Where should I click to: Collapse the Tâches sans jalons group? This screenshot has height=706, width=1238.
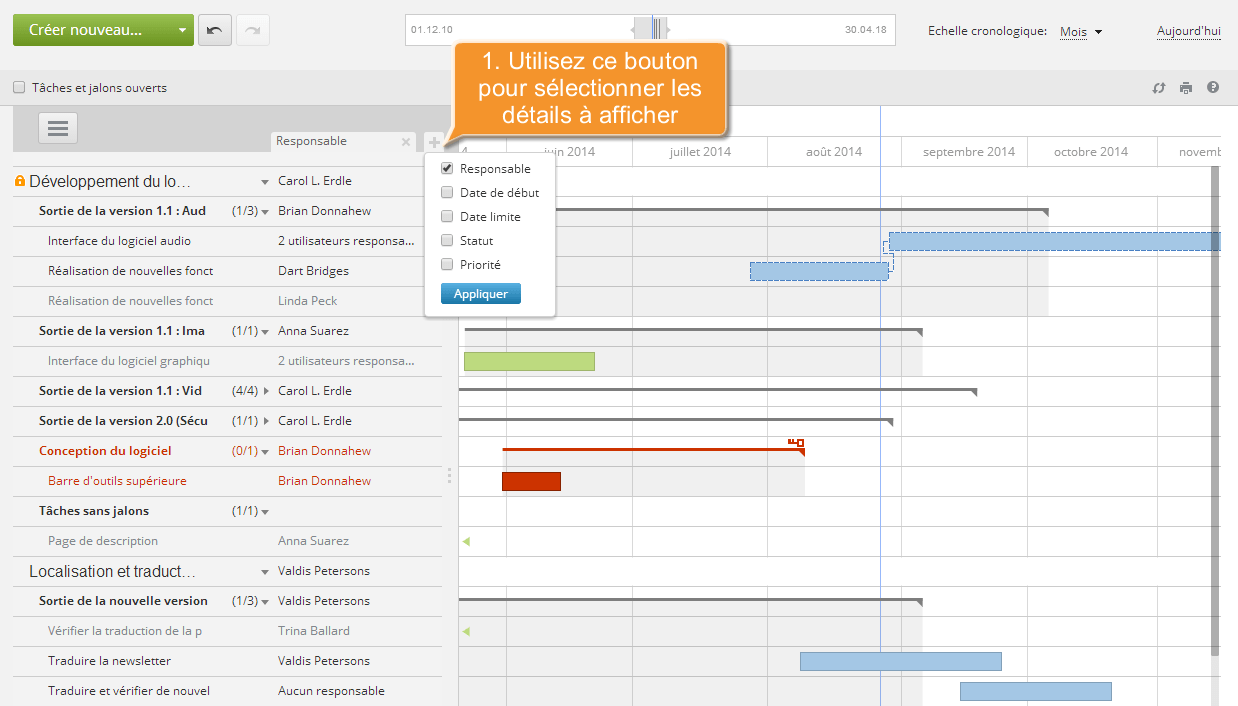(265, 512)
